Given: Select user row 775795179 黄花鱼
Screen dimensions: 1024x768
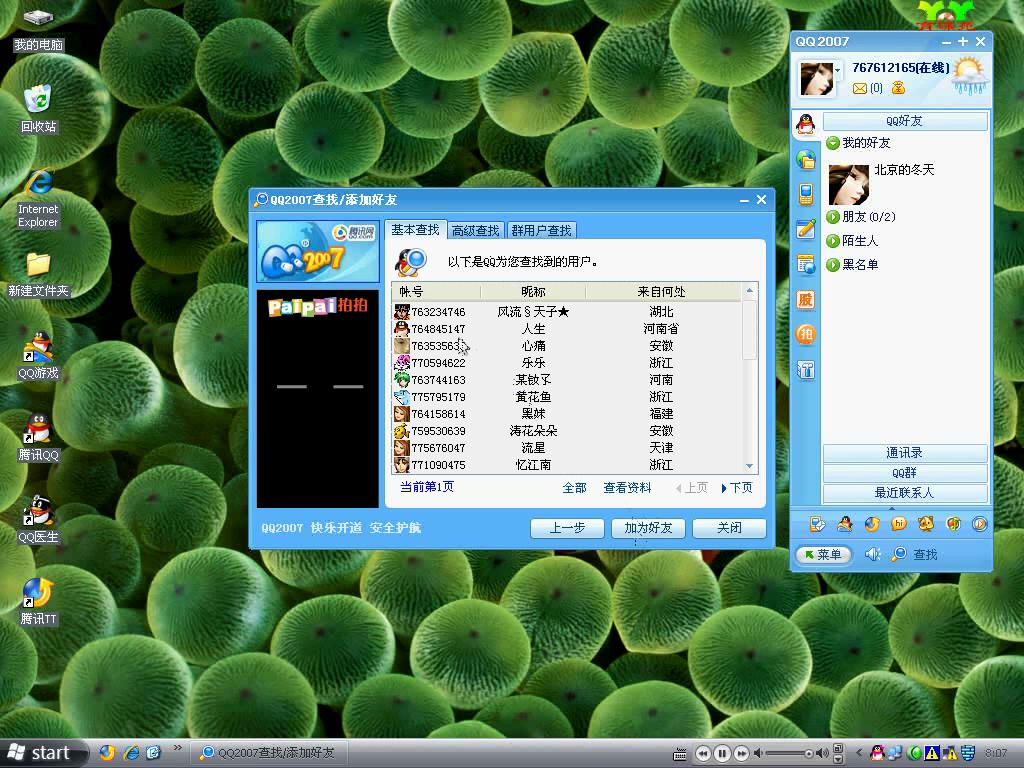Looking at the screenshot, I should tap(567, 397).
